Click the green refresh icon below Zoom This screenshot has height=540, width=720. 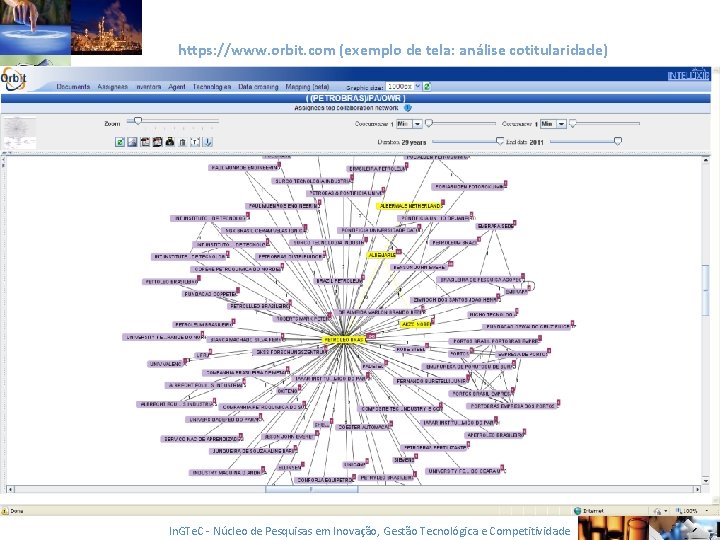120,142
